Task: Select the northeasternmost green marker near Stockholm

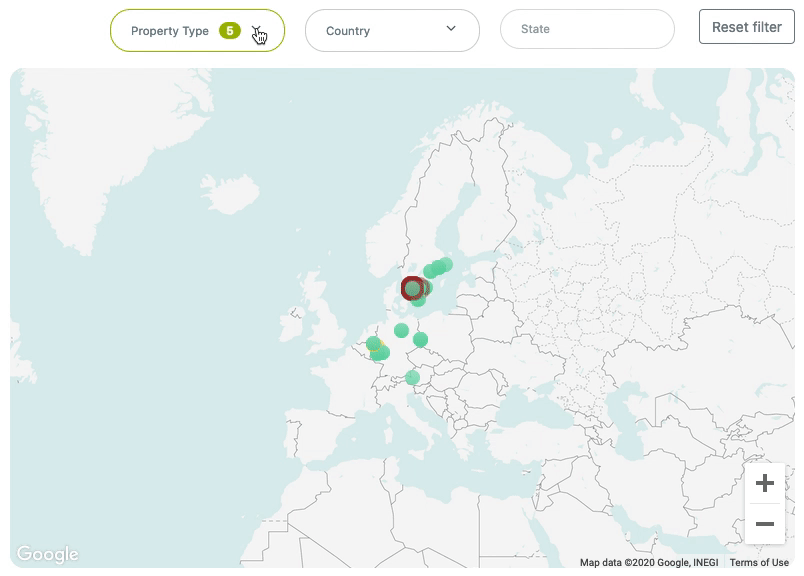Action: click(445, 264)
